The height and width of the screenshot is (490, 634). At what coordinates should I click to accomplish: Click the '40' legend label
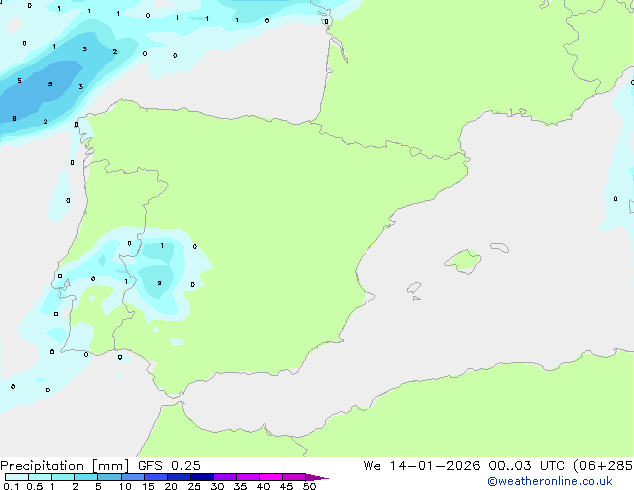click(x=263, y=486)
